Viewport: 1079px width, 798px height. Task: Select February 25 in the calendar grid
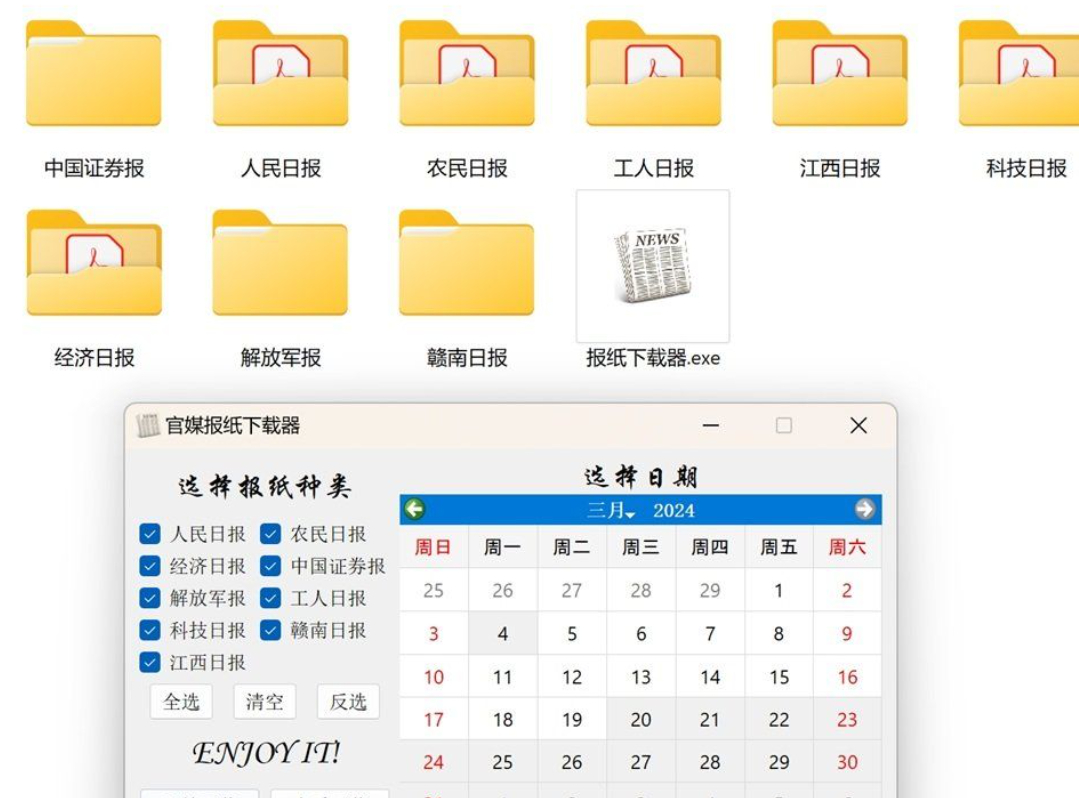[x=434, y=590]
